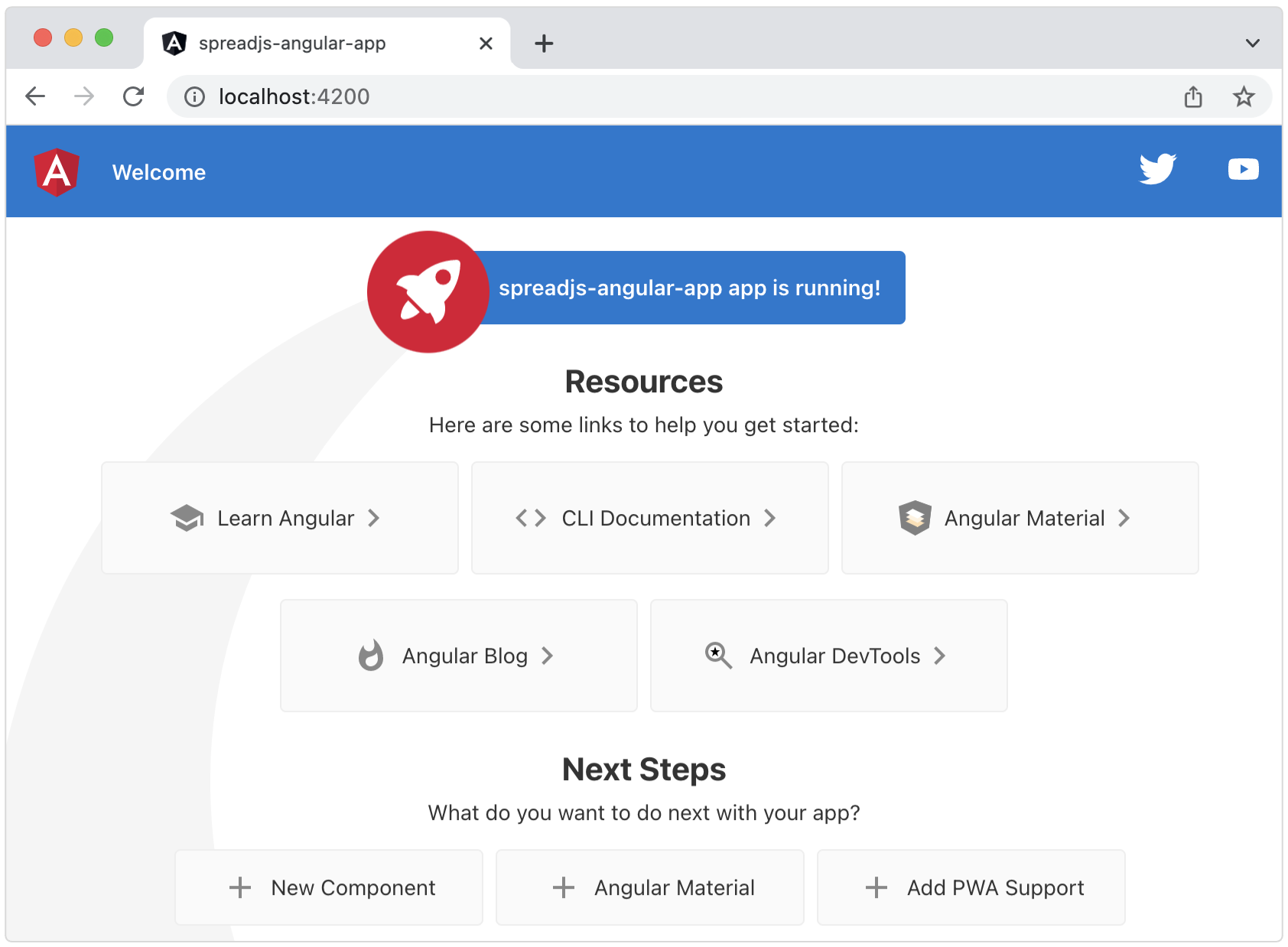The image size is (1288, 947).
Task: Open the Angular Material resource link
Action: click(1020, 518)
